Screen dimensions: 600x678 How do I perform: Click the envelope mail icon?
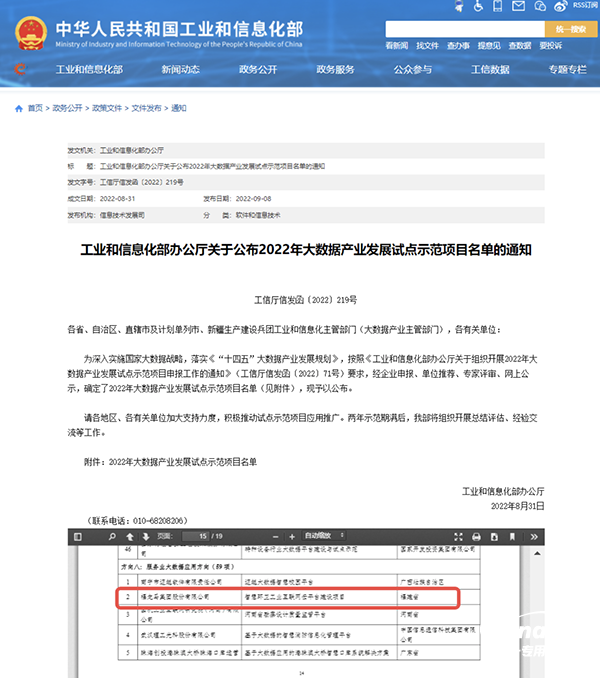[518, 6]
